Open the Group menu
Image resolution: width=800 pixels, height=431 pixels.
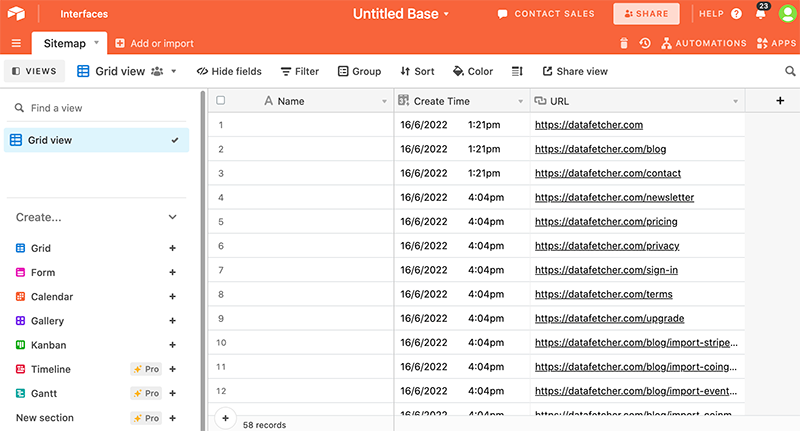coord(359,71)
